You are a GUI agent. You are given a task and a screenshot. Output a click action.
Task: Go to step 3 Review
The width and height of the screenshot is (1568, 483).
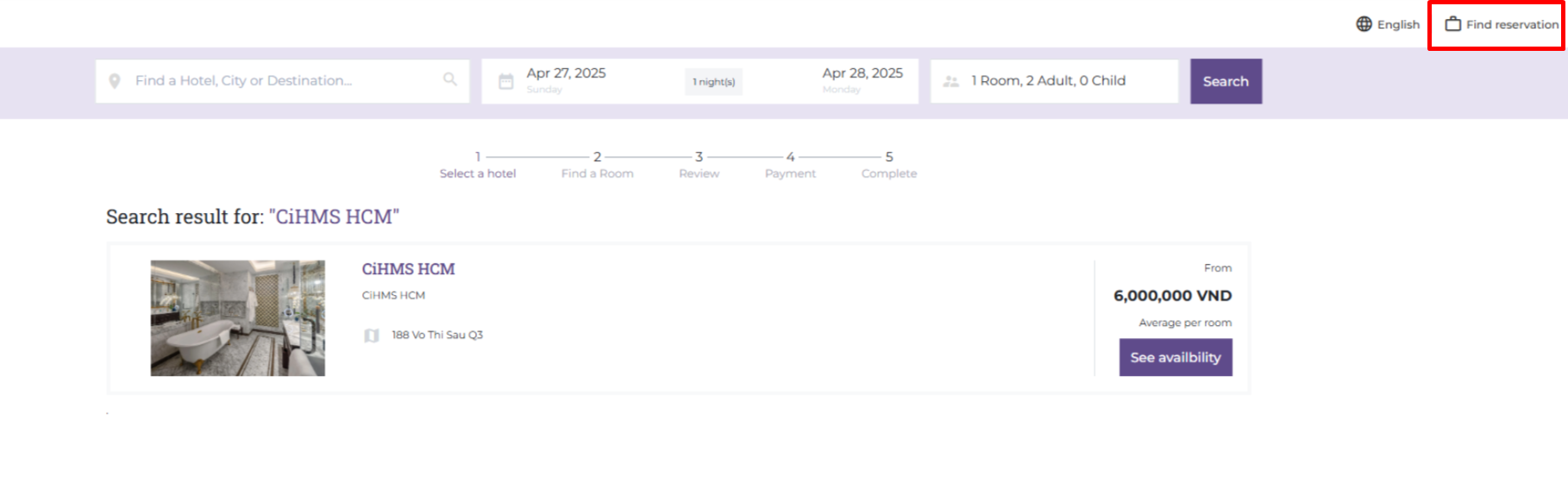(699, 165)
